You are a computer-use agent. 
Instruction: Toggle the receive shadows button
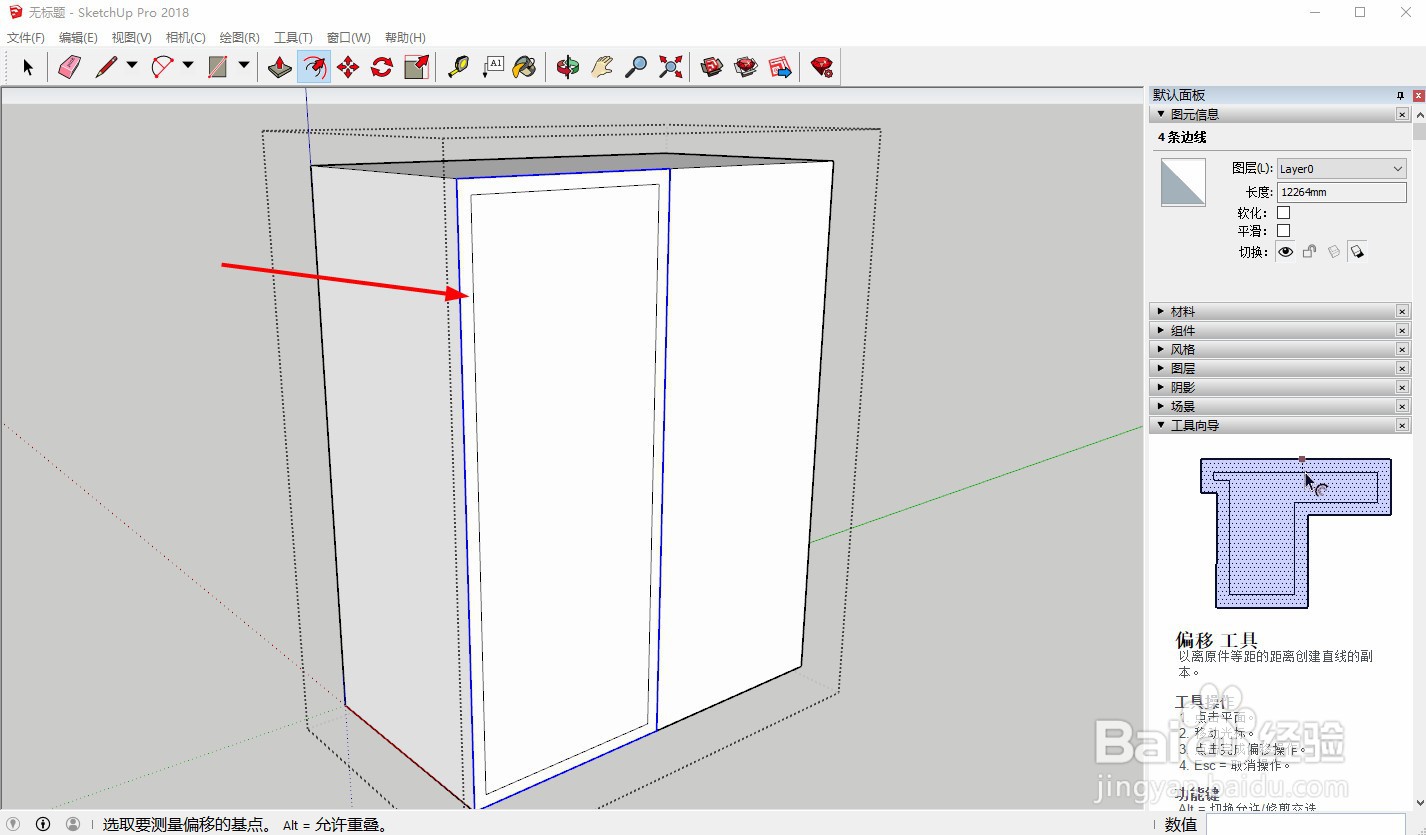pyautogui.click(x=1333, y=252)
